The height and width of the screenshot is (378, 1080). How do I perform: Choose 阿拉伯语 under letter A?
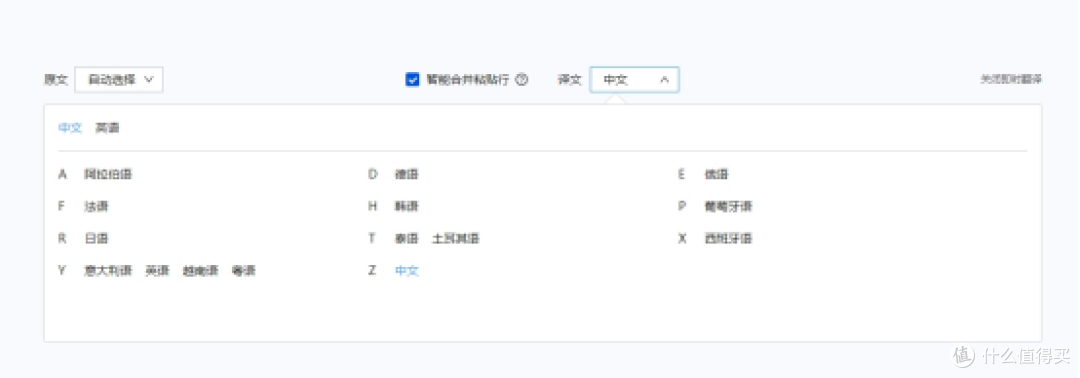point(107,174)
